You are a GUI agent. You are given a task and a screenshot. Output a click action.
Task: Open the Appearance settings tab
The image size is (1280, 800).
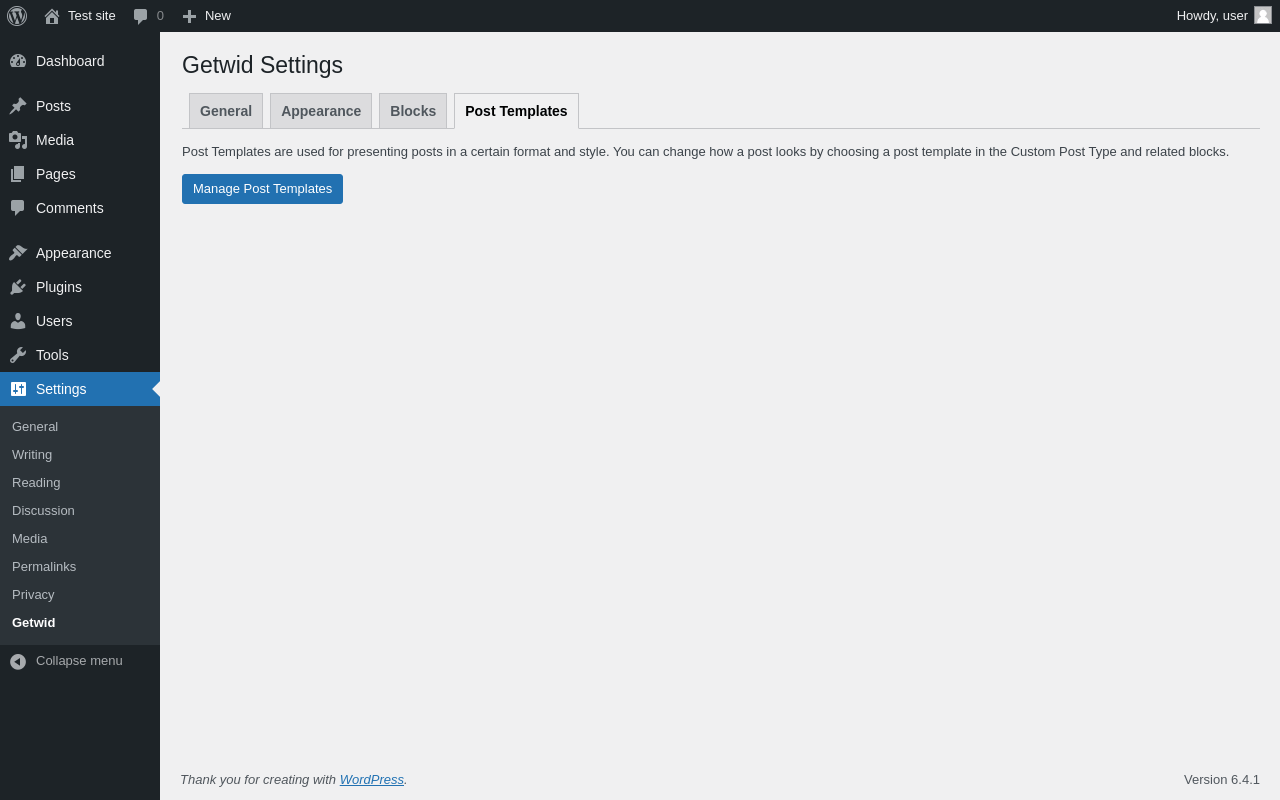321,111
